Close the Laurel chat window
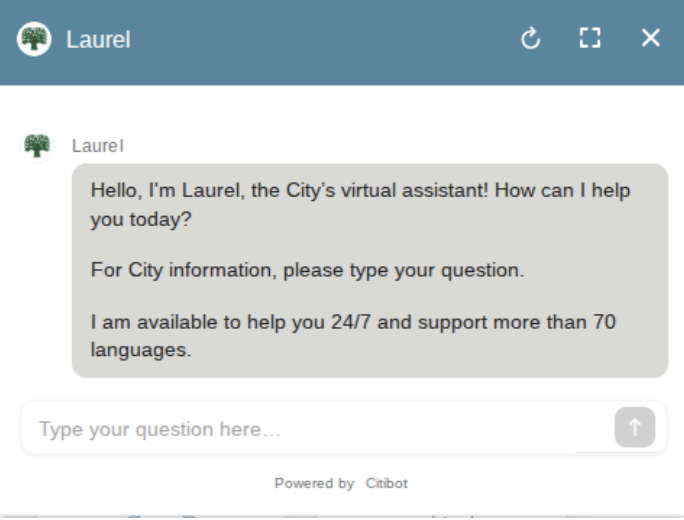Viewport: 684px width, 520px height. pos(650,38)
